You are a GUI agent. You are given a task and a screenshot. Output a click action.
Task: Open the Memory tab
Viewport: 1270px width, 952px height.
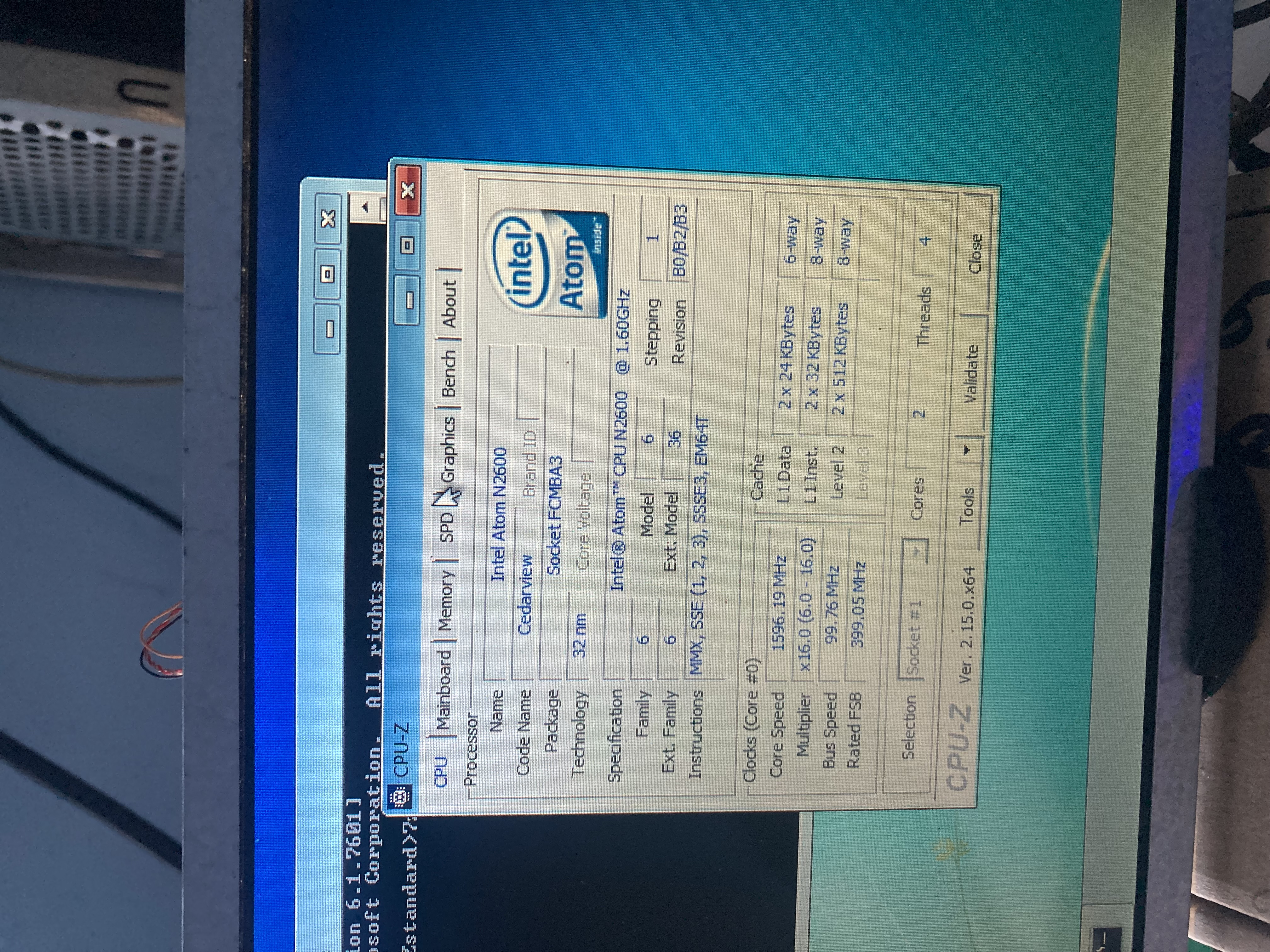click(446, 601)
